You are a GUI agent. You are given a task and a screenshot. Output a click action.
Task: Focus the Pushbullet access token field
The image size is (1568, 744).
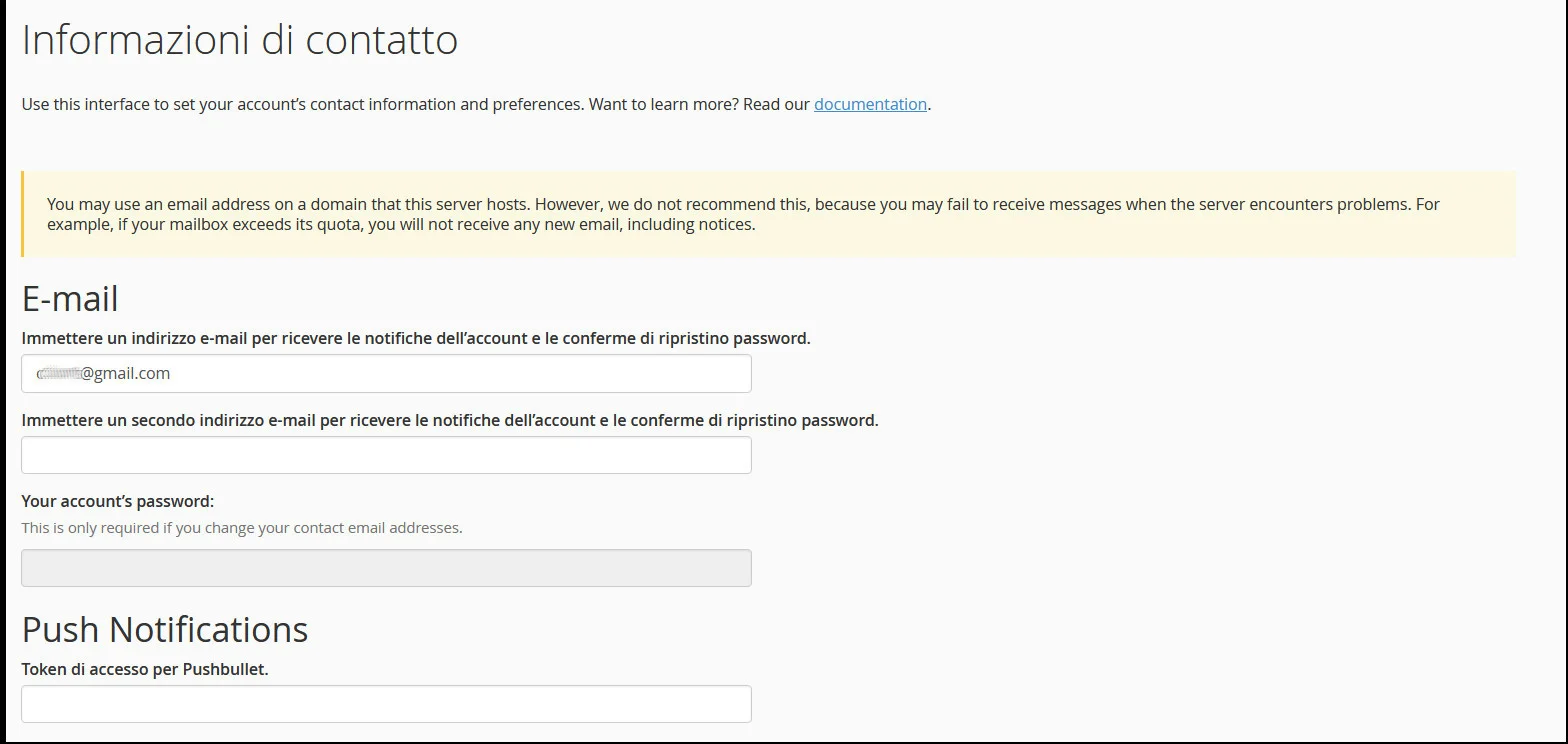pyautogui.click(x=386, y=704)
